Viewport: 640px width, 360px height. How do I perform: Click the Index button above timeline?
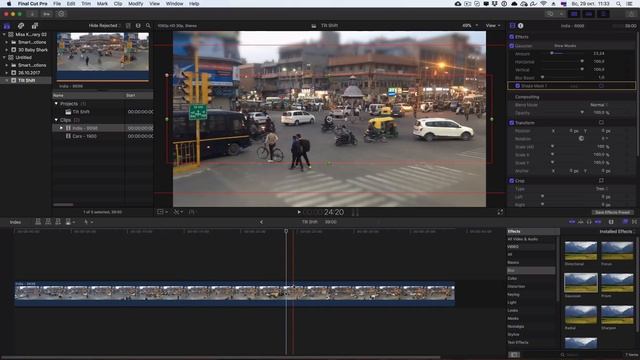click(16, 222)
